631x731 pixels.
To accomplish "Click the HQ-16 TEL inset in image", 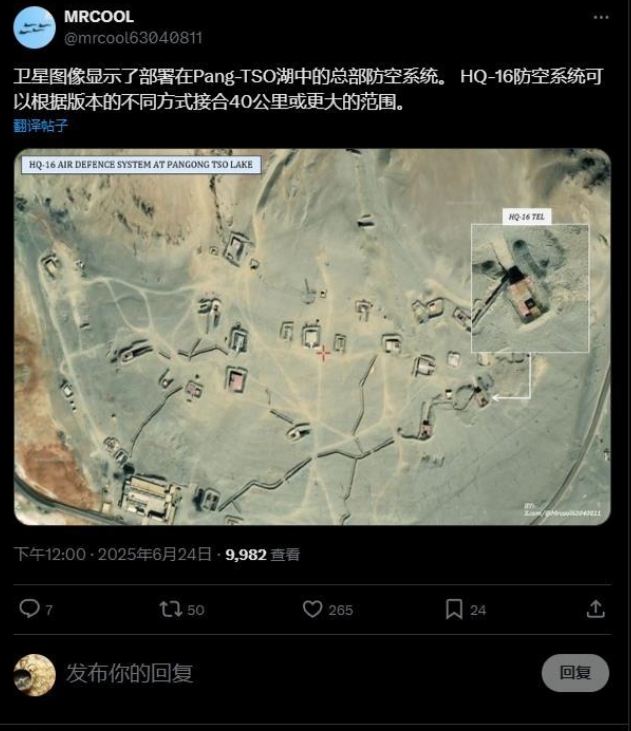I will (x=530, y=288).
